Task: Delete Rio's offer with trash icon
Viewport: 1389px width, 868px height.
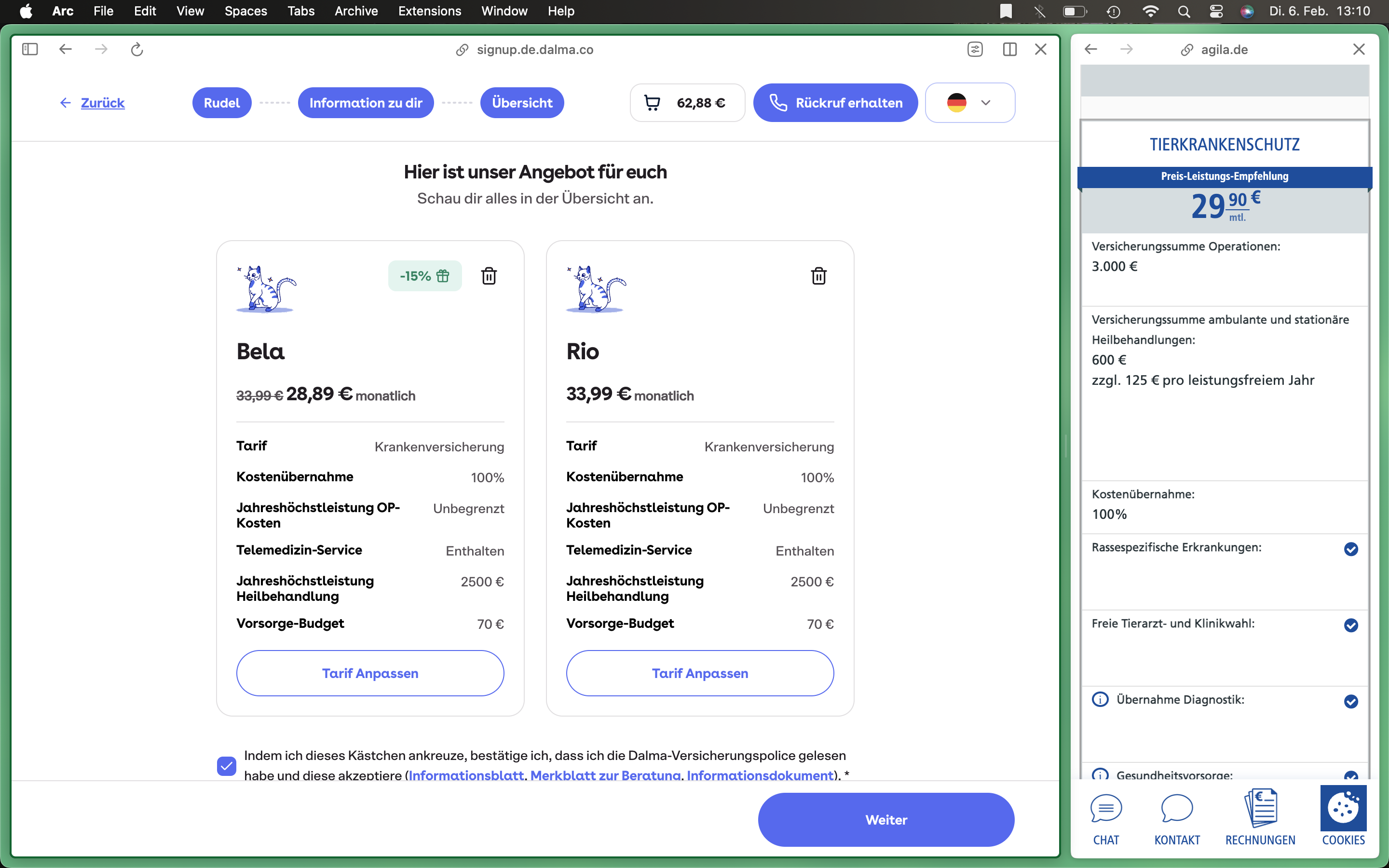Action: (x=819, y=276)
